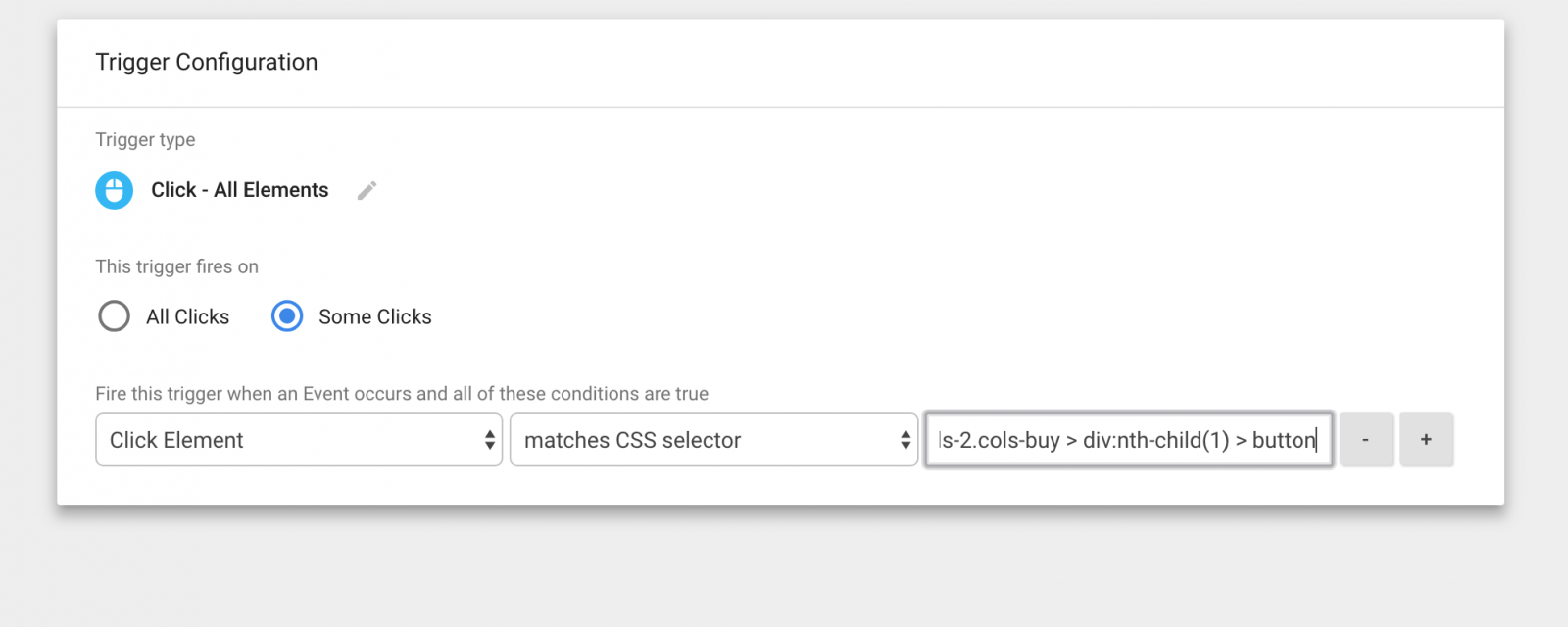The height and width of the screenshot is (627, 1568).
Task: Edit trigger type via the pencil icon
Action: pos(367,190)
